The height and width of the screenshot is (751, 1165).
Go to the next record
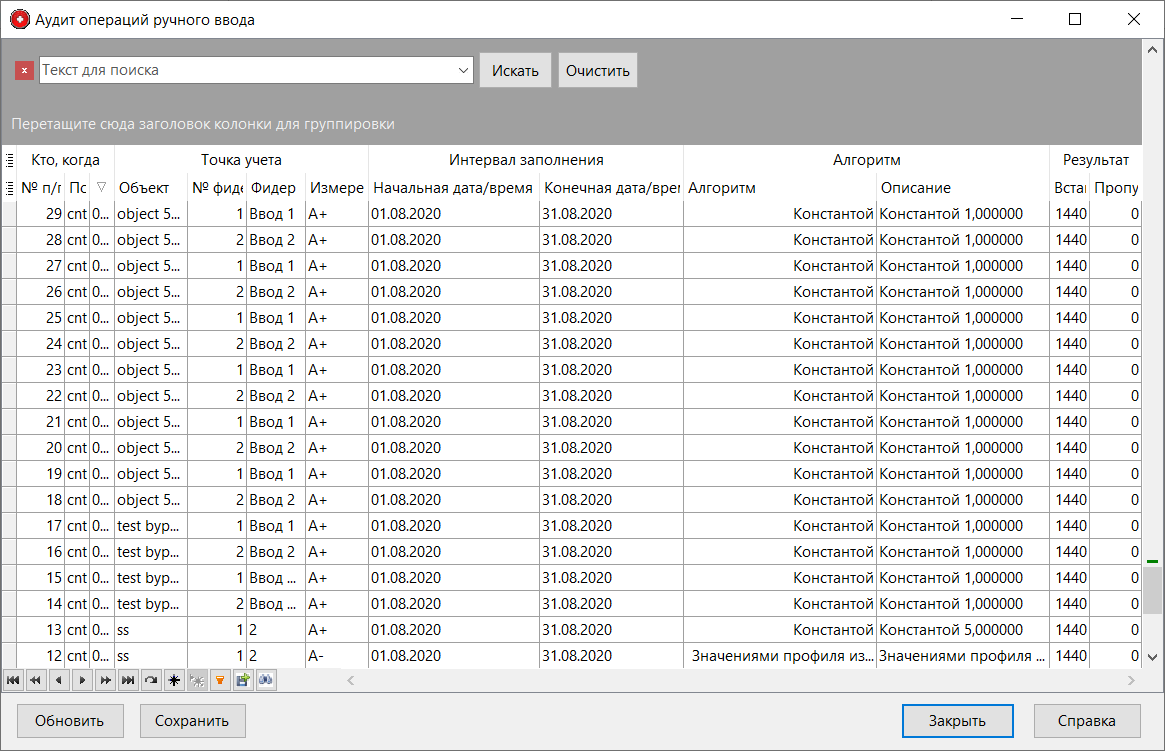82,680
